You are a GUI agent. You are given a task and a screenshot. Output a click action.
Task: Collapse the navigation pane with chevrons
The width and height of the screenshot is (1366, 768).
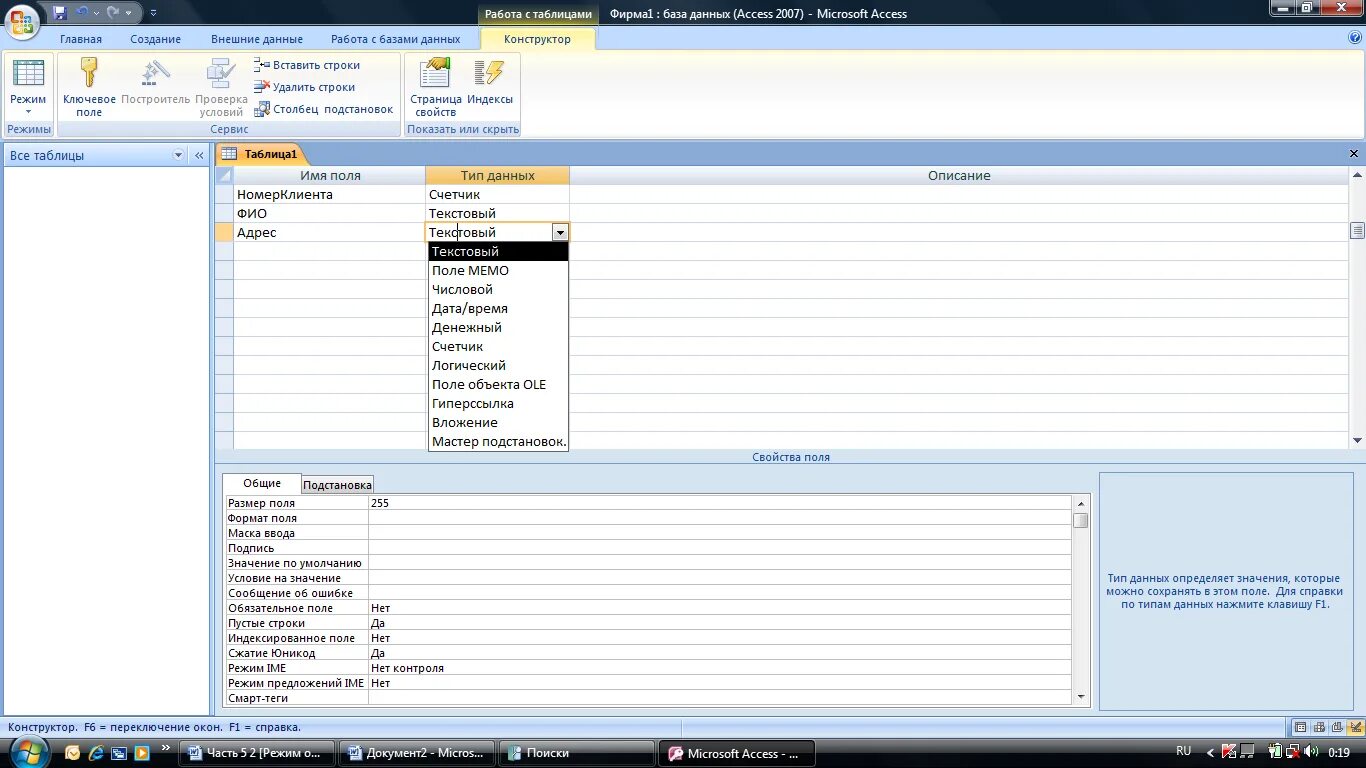tap(199, 155)
